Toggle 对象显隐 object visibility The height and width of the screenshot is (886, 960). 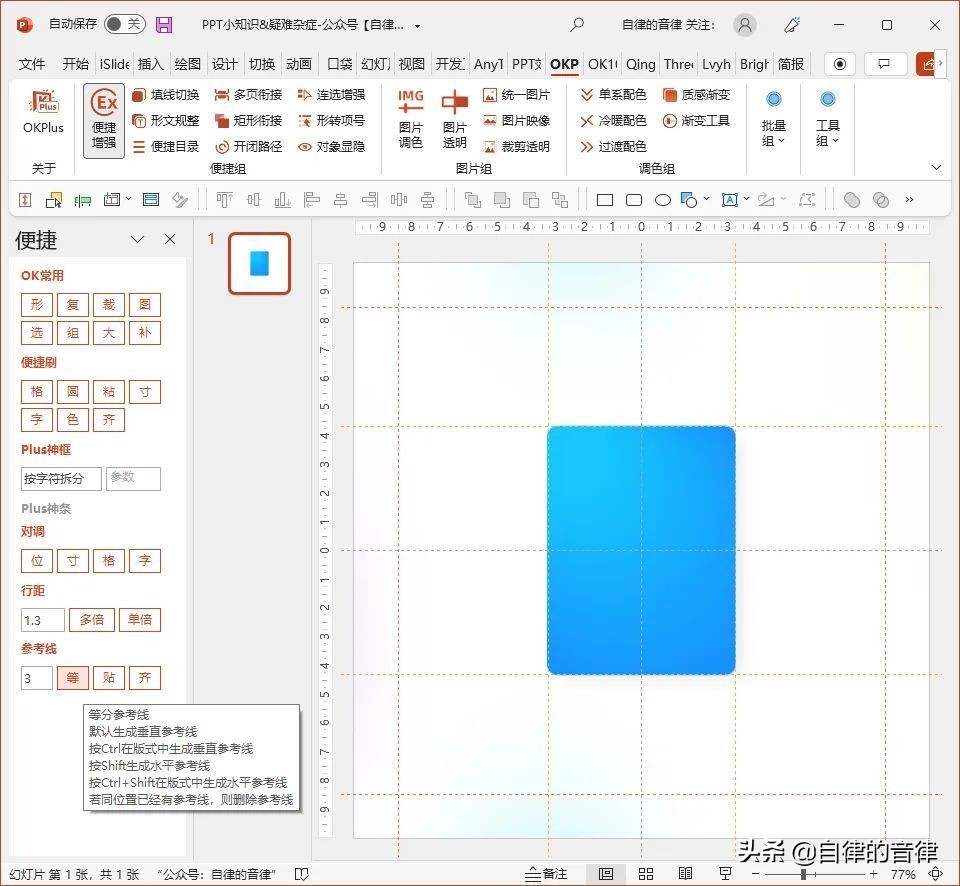coord(331,147)
